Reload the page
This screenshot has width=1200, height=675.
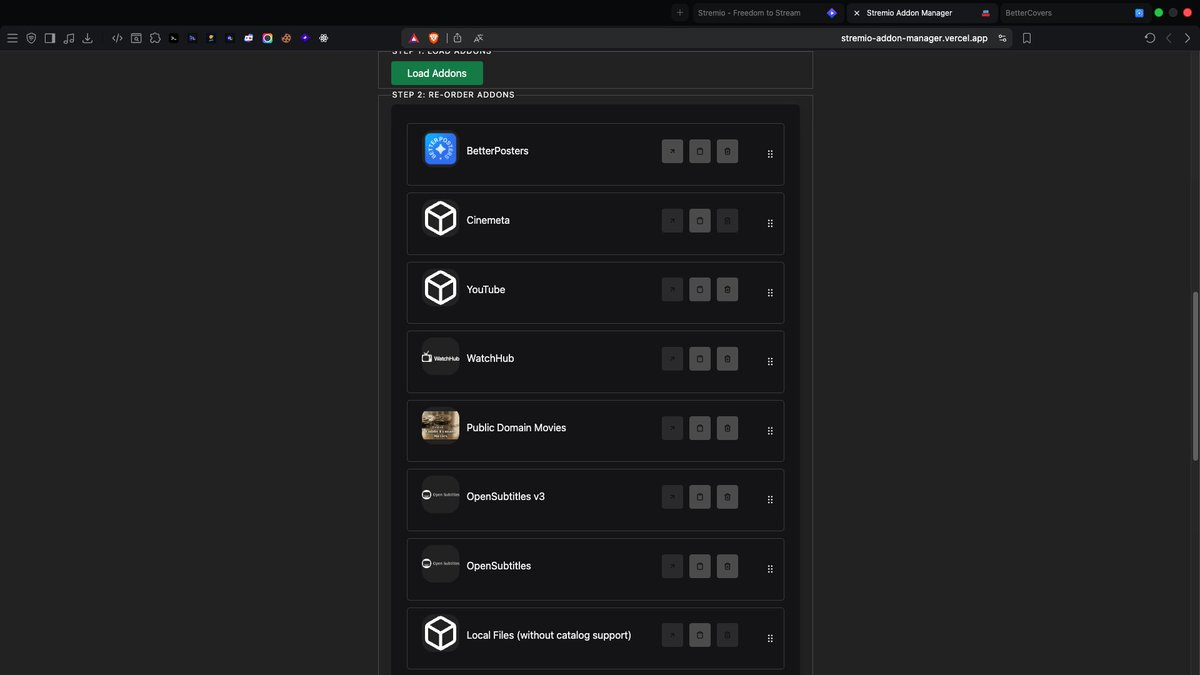(1150, 38)
